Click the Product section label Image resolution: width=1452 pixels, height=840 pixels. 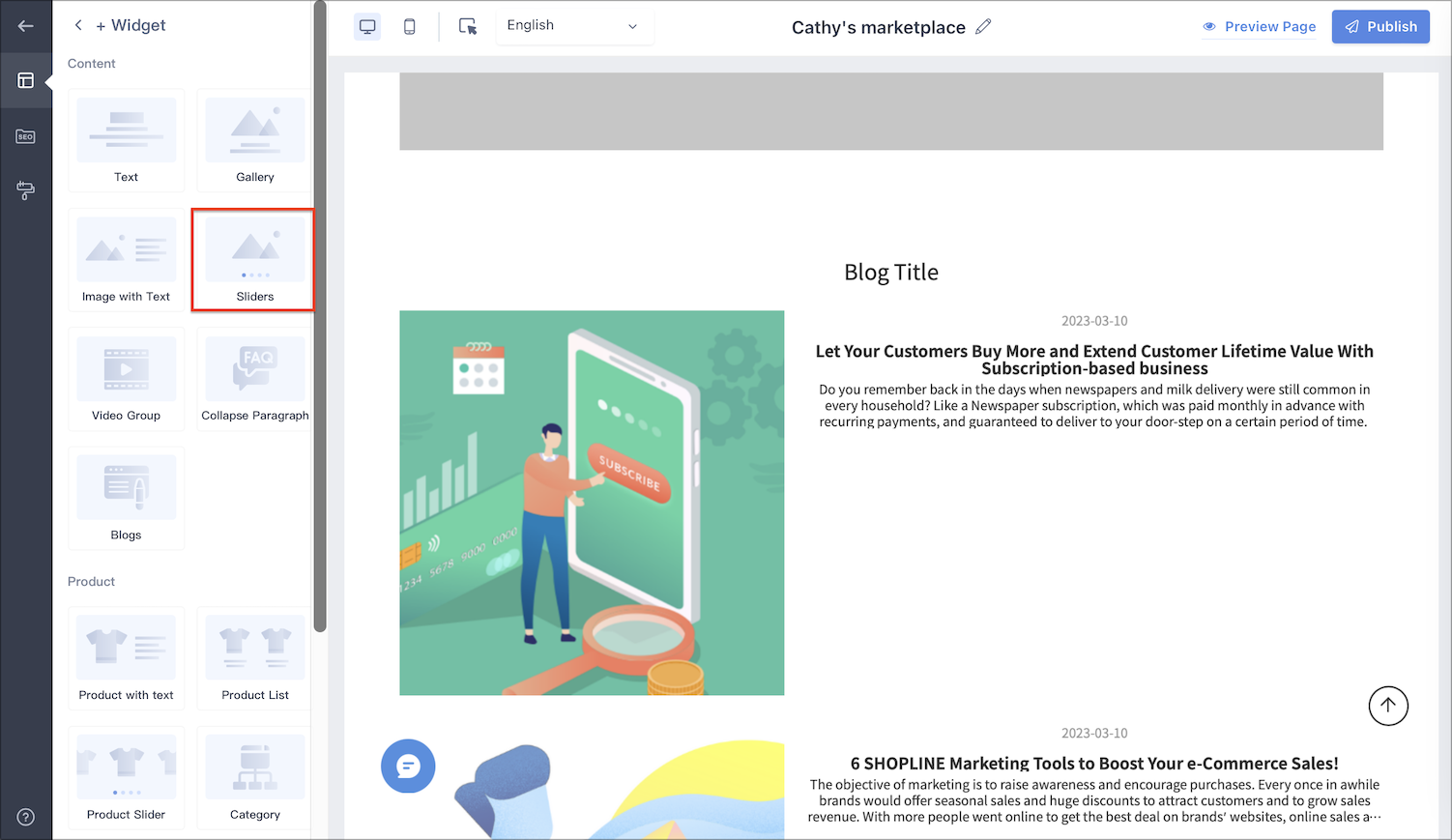[x=91, y=582]
